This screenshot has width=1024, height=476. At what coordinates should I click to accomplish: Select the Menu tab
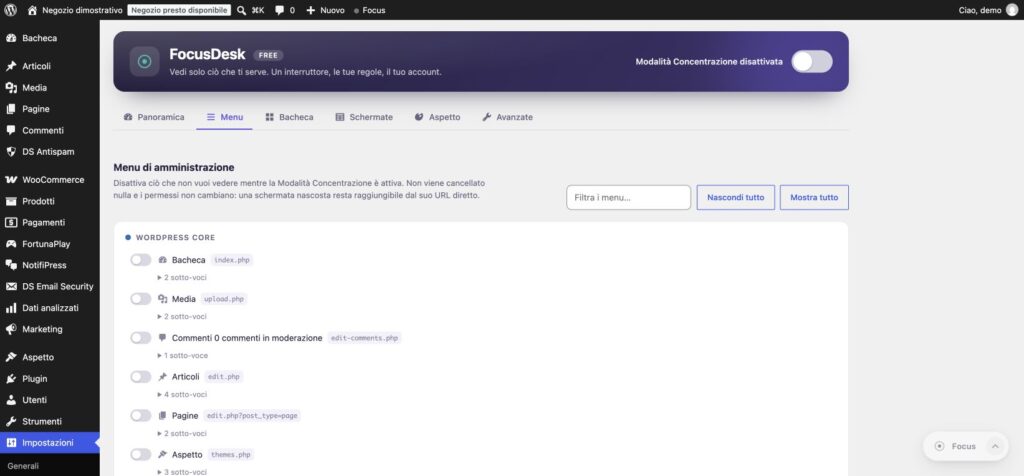pyautogui.click(x=225, y=118)
